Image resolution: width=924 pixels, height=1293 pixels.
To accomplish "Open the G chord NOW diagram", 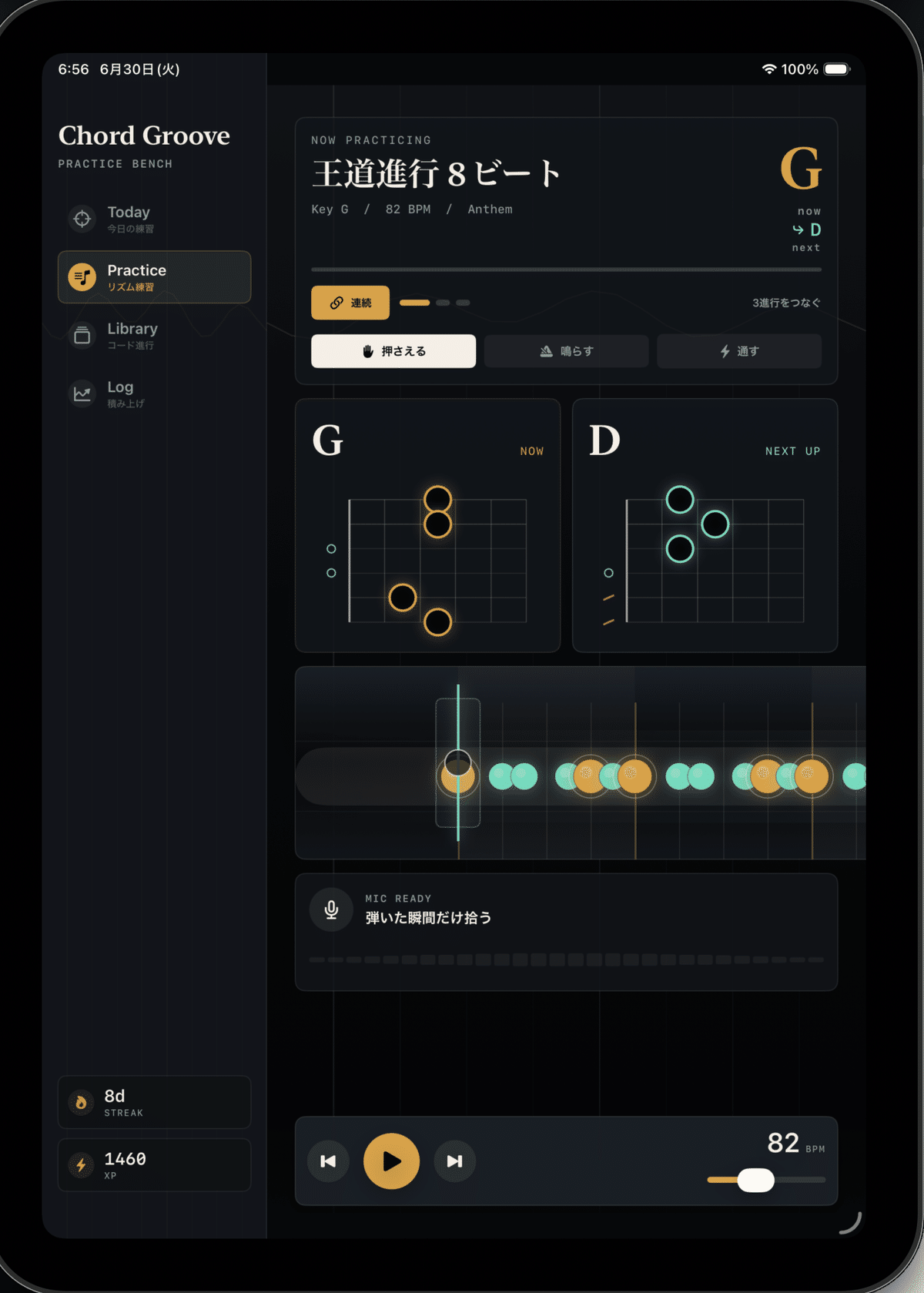I will [x=427, y=525].
